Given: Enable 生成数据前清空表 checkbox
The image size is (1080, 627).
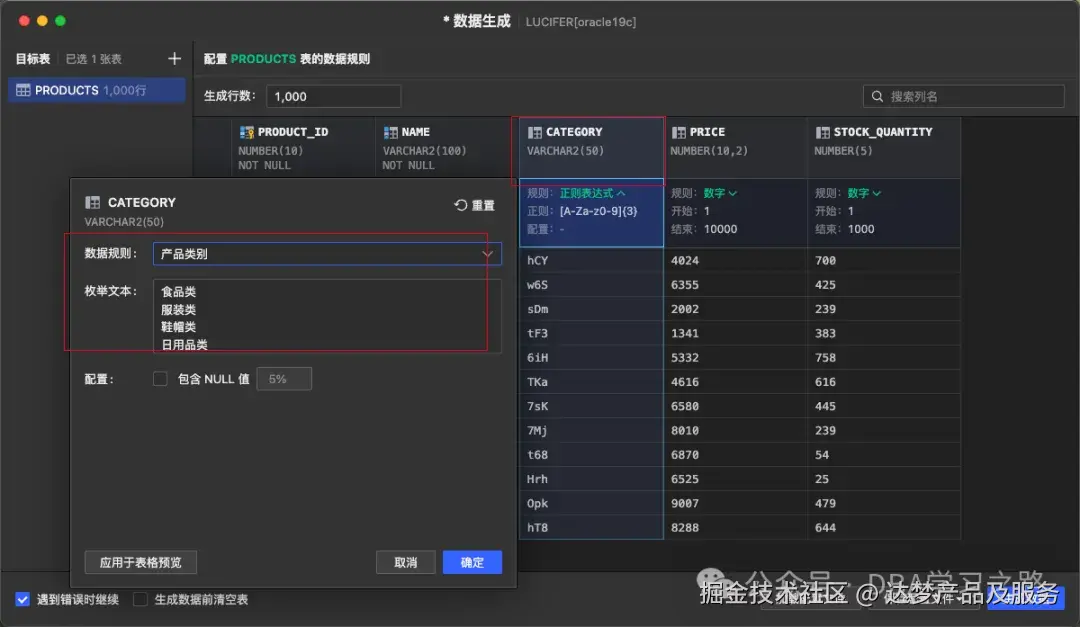Looking at the screenshot, I should pos(140,599).
